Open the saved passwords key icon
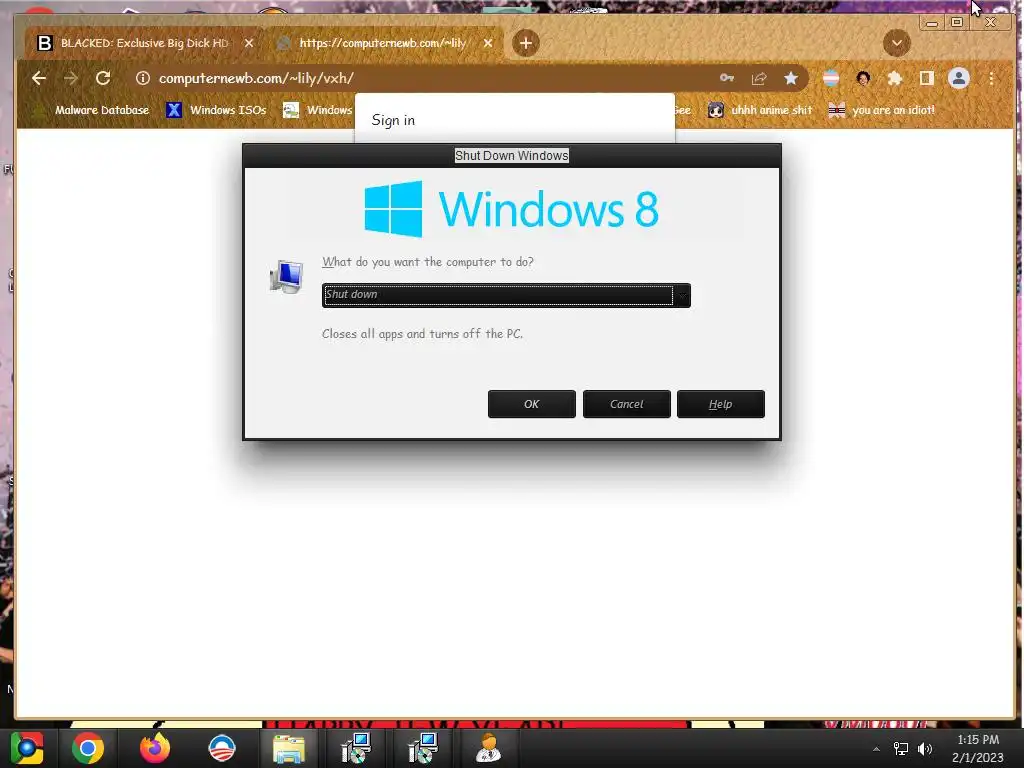Viewport: 1024px width, 768px height. tap(727, 78)
